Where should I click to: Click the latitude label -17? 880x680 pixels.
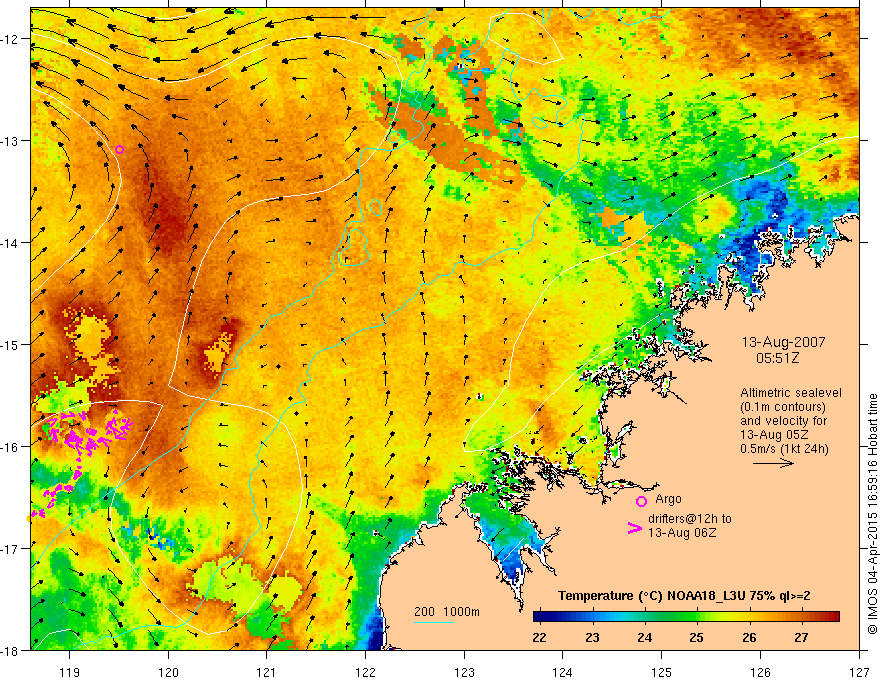(10, 549)
